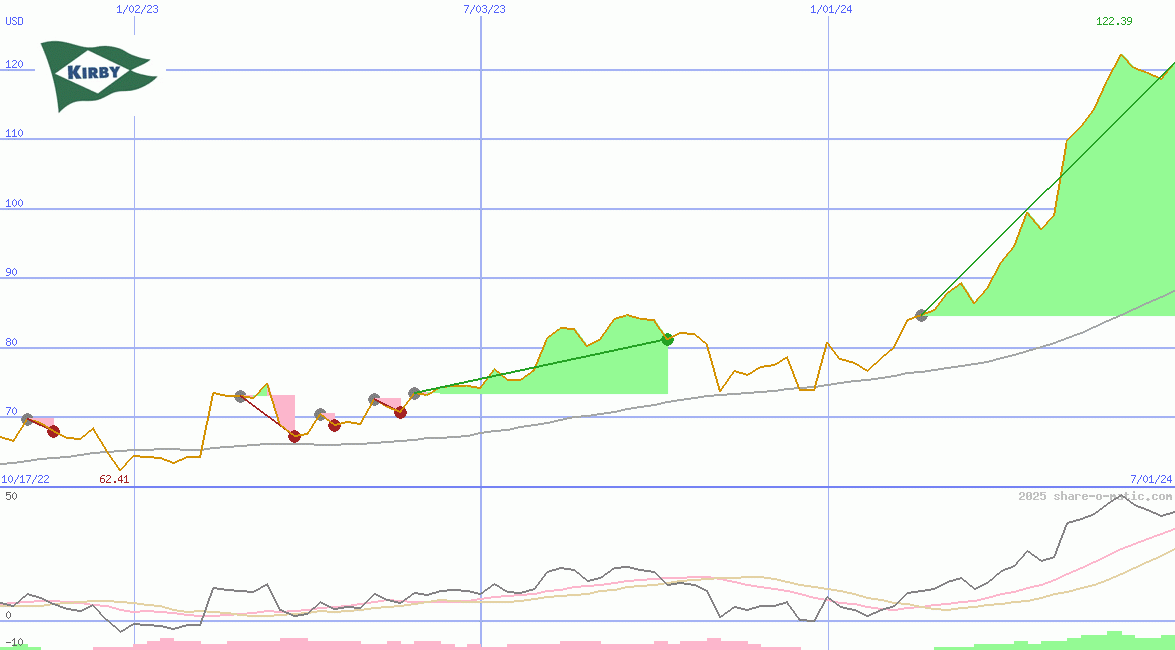Open the share-o-matic.com watermark link

click(1094, 496)
